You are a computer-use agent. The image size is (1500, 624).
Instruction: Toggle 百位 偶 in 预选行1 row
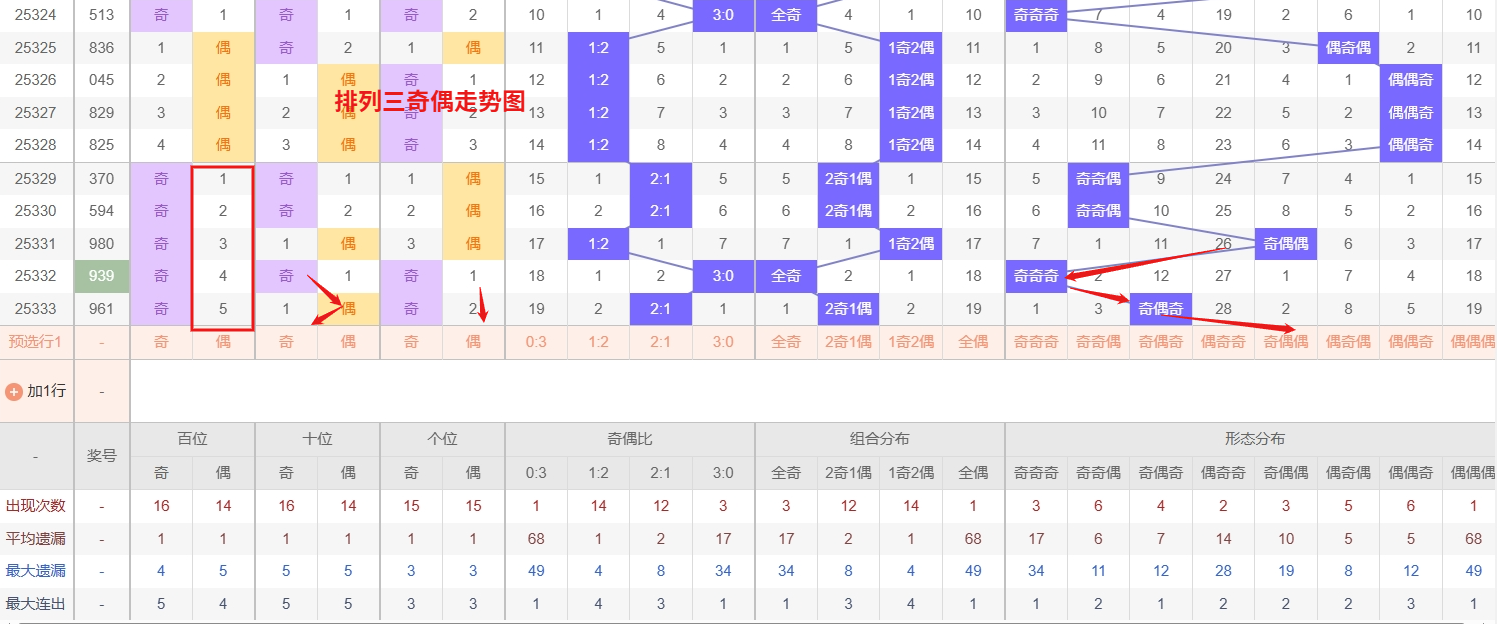(223, 342)
